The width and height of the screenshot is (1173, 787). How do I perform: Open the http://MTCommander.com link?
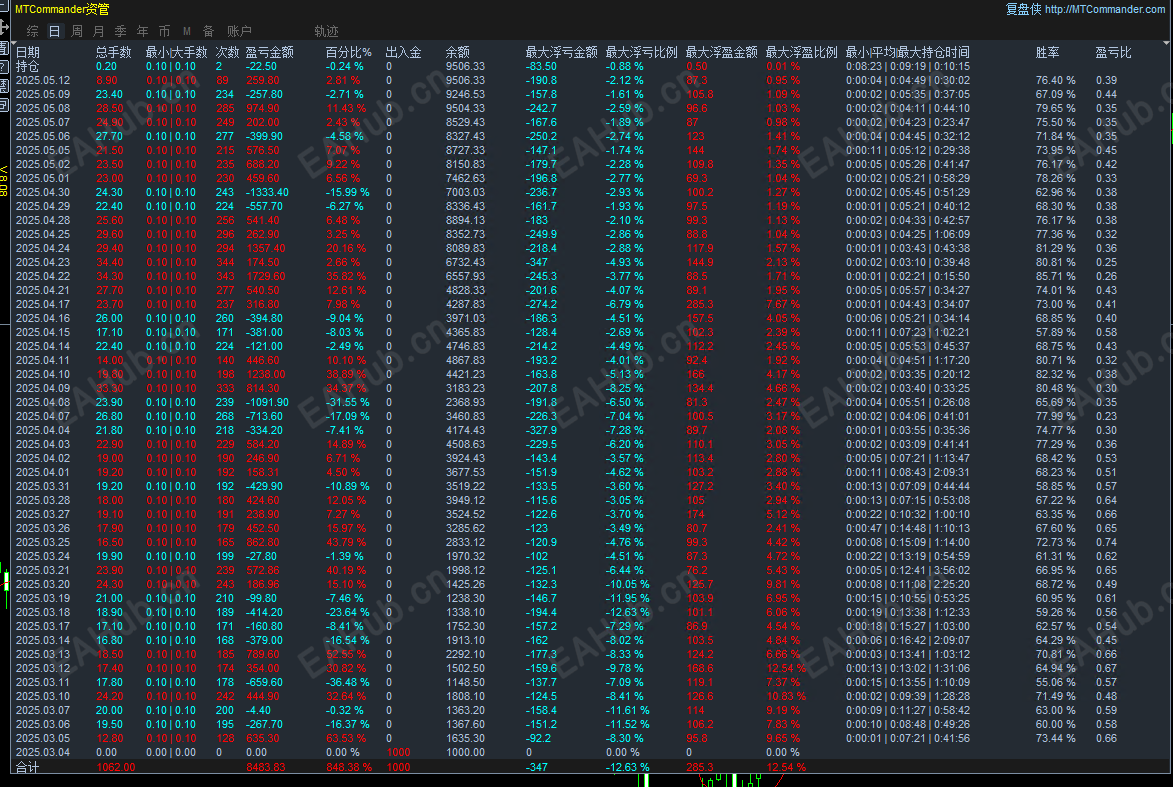click(x=1104, y=9)
